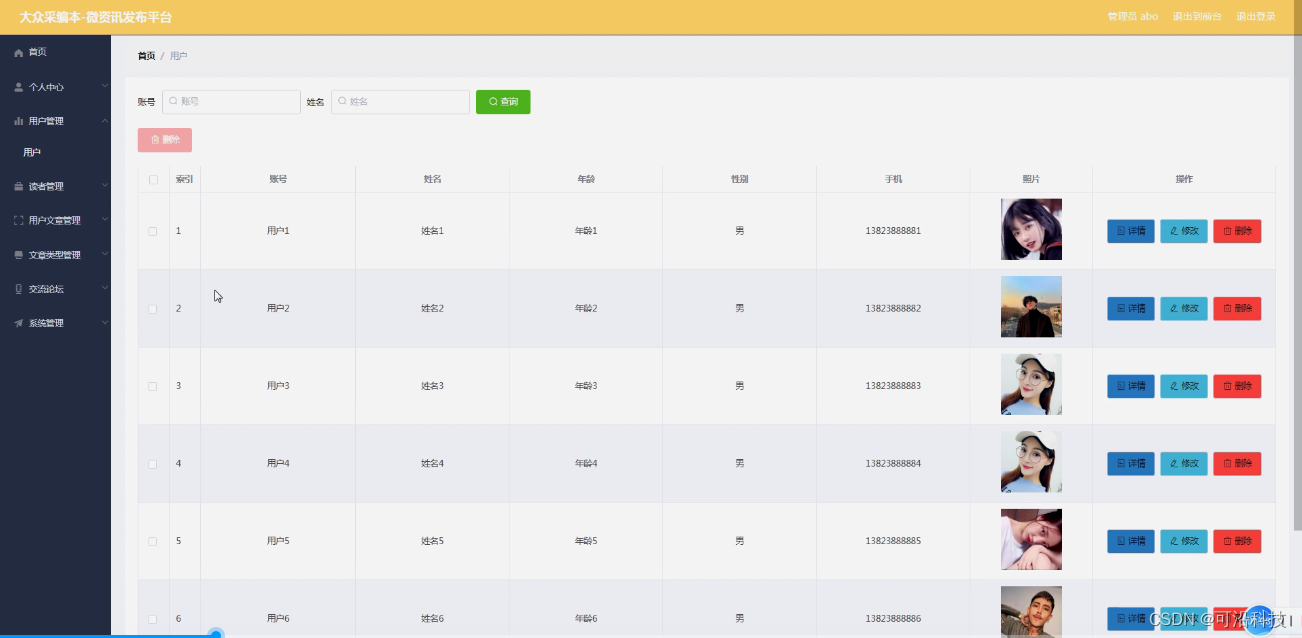Viewport: 1302px width, 638px height.
Task: Expand the 文章类型管理 chevron
Action: 104,255
